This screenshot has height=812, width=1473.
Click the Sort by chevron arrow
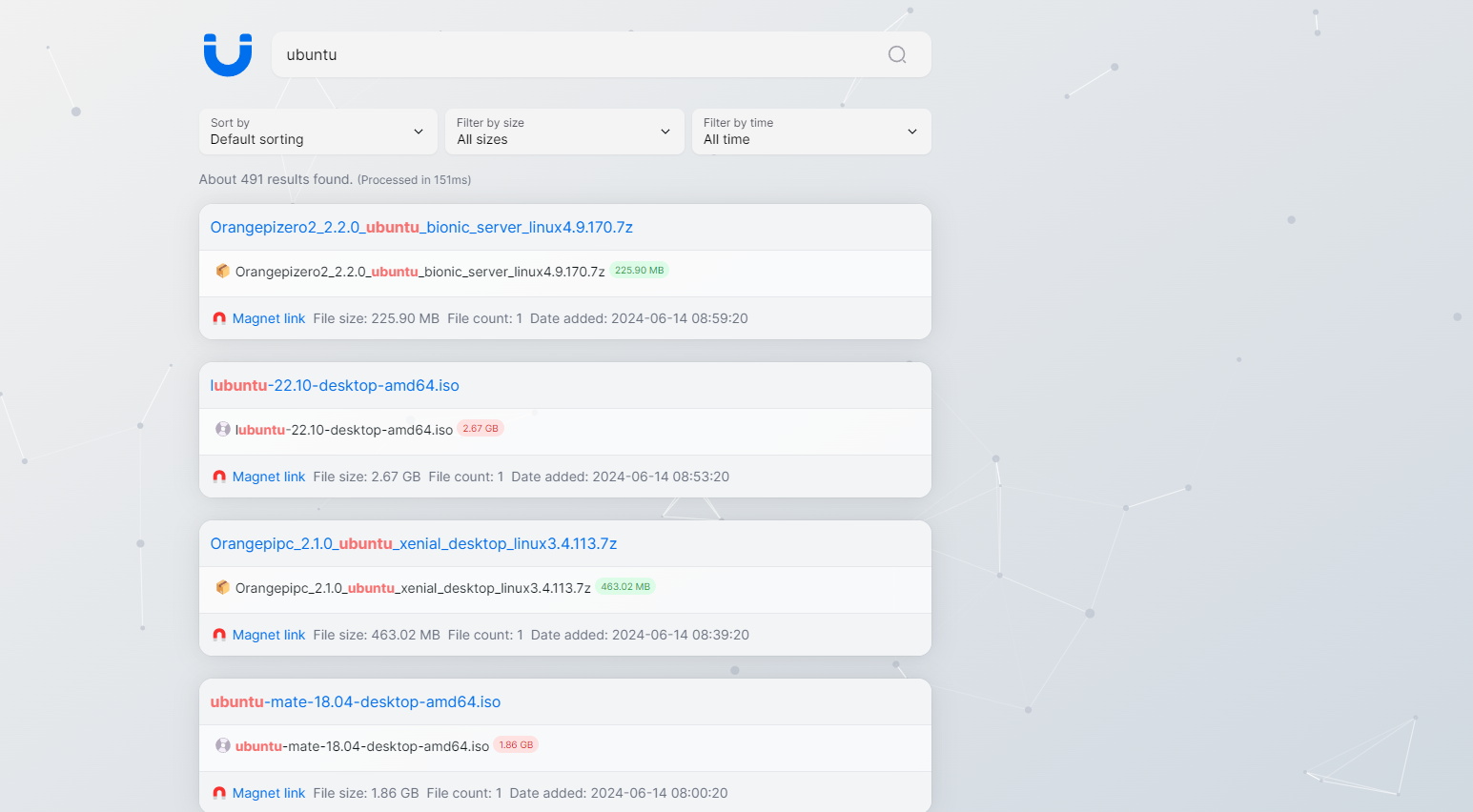(419, 132)
